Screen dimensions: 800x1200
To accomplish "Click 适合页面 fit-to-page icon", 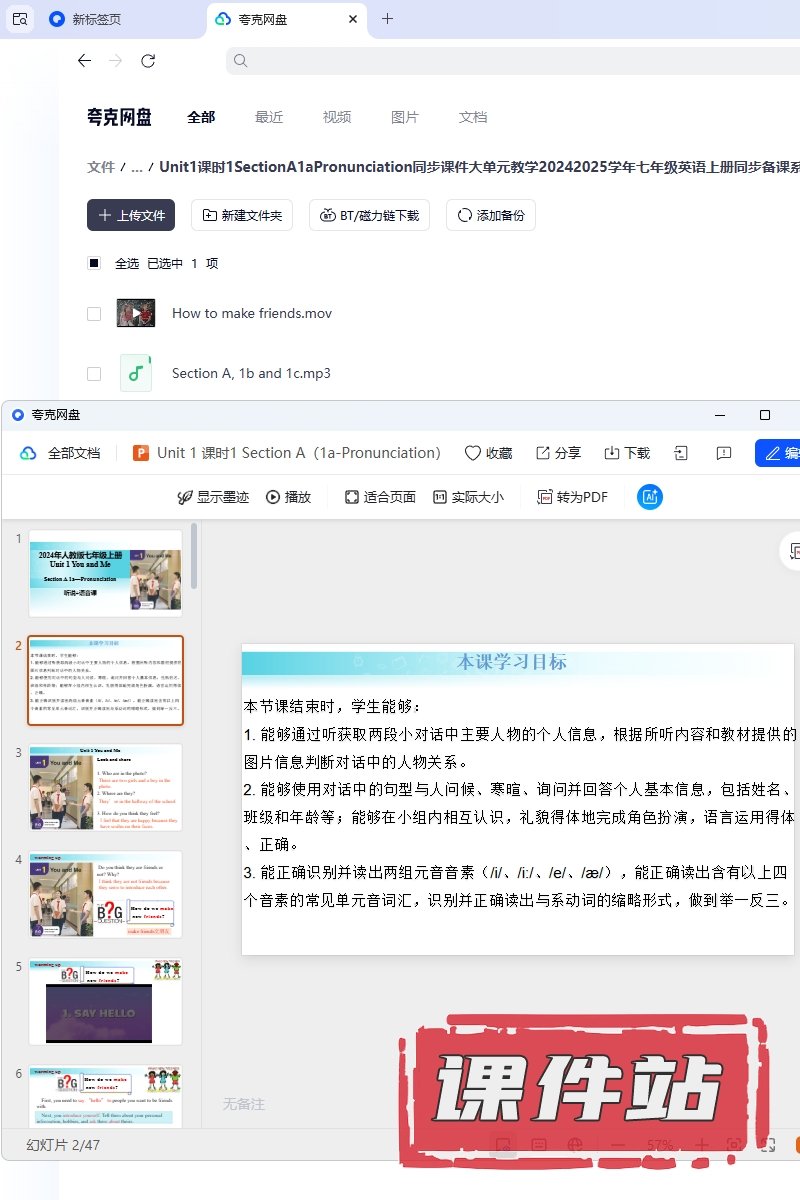I will [x=352, y=497].
